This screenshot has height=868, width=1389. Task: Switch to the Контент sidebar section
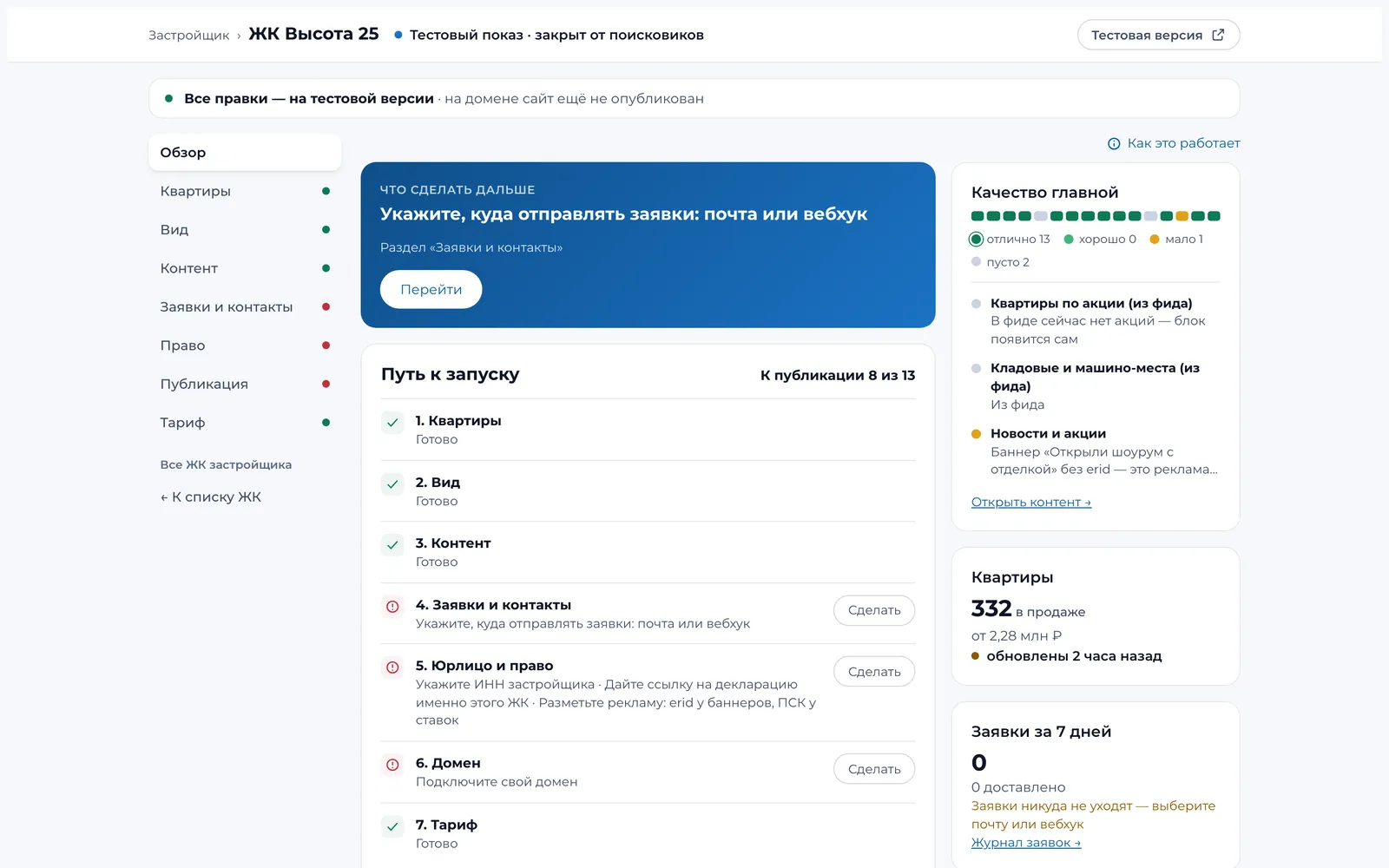click(x=245, y=268)
